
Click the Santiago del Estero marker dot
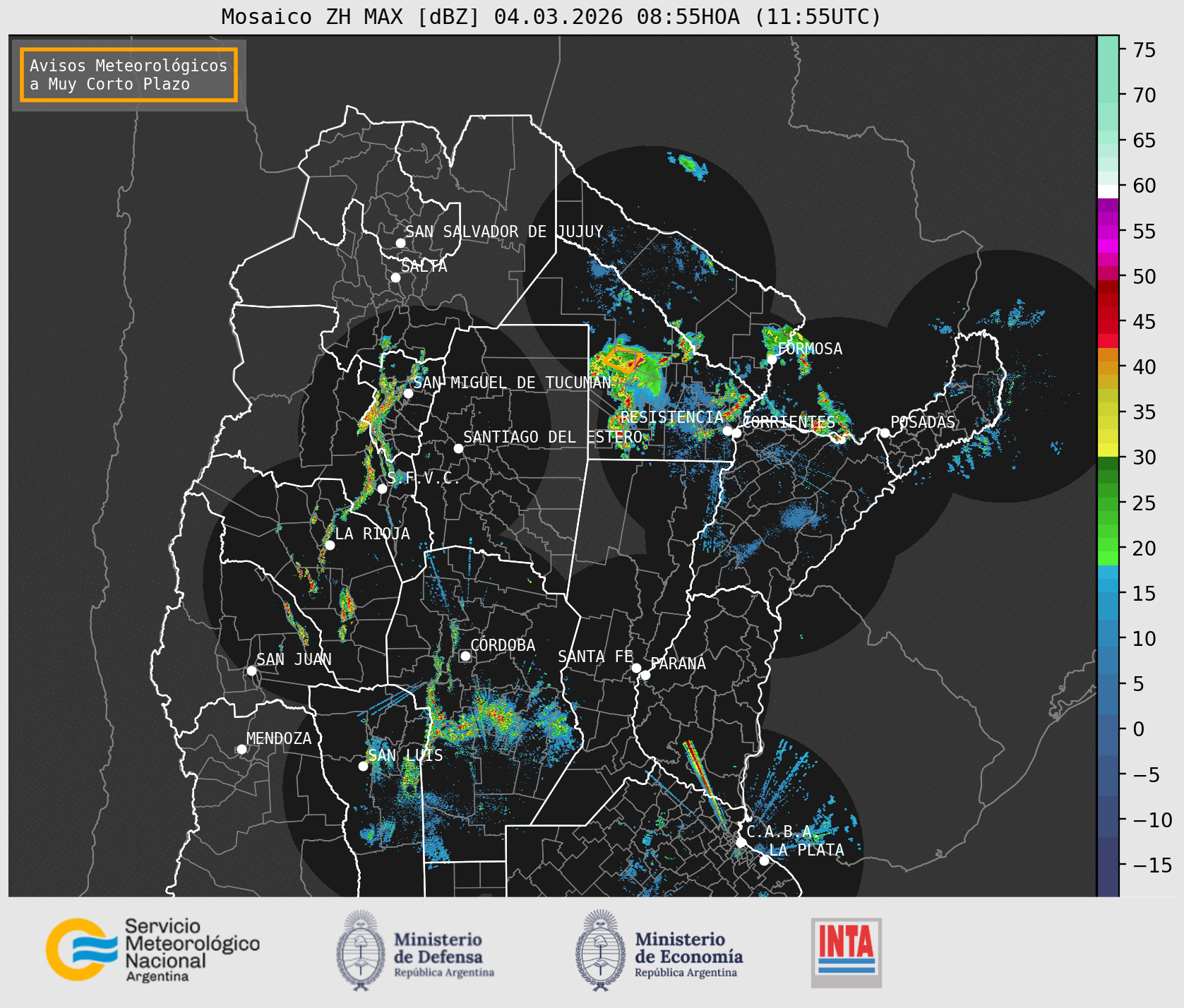[458, 448]
